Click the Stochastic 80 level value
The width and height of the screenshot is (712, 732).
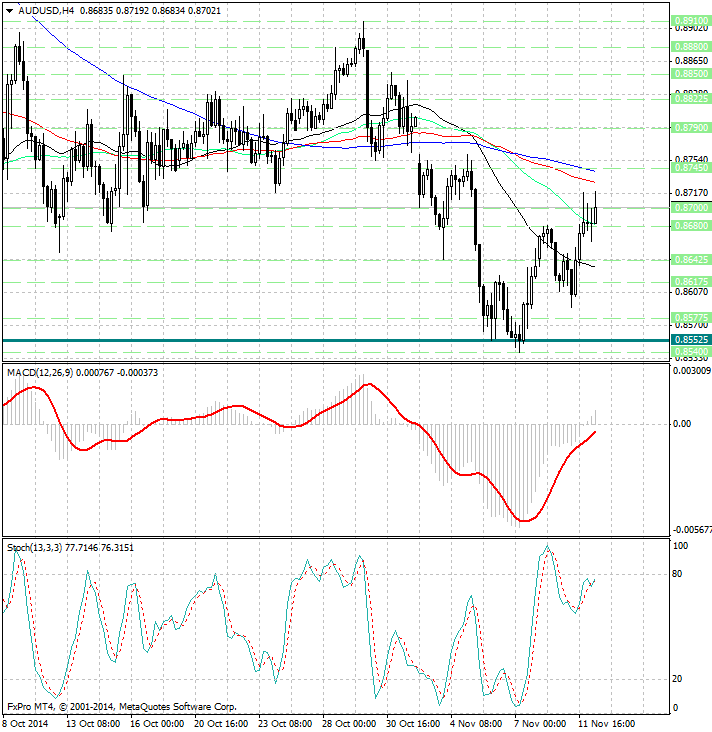click(678, 574)
